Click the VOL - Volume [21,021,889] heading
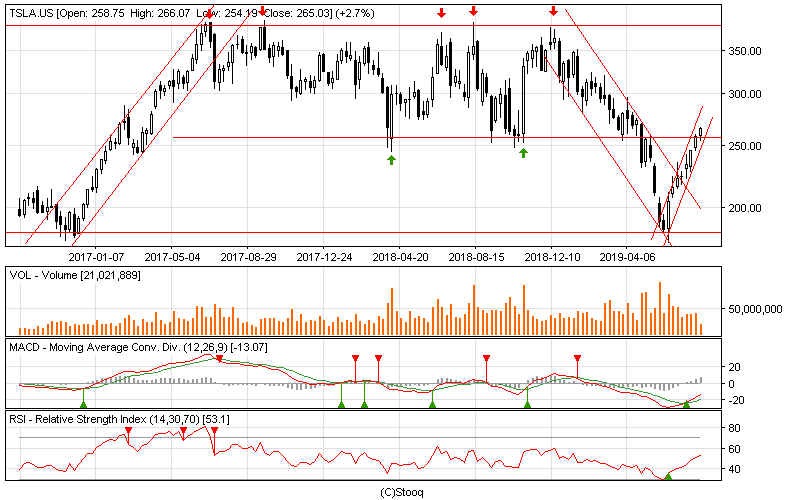 (x=75, y=276)
